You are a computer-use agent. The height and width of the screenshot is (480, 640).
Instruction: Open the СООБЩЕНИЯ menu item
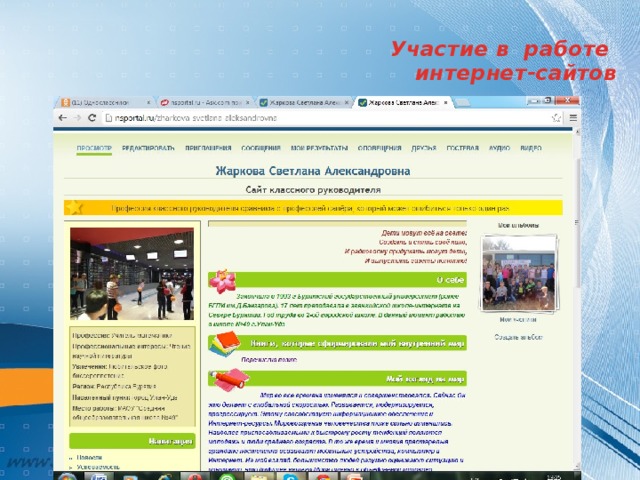pos(261,148)
